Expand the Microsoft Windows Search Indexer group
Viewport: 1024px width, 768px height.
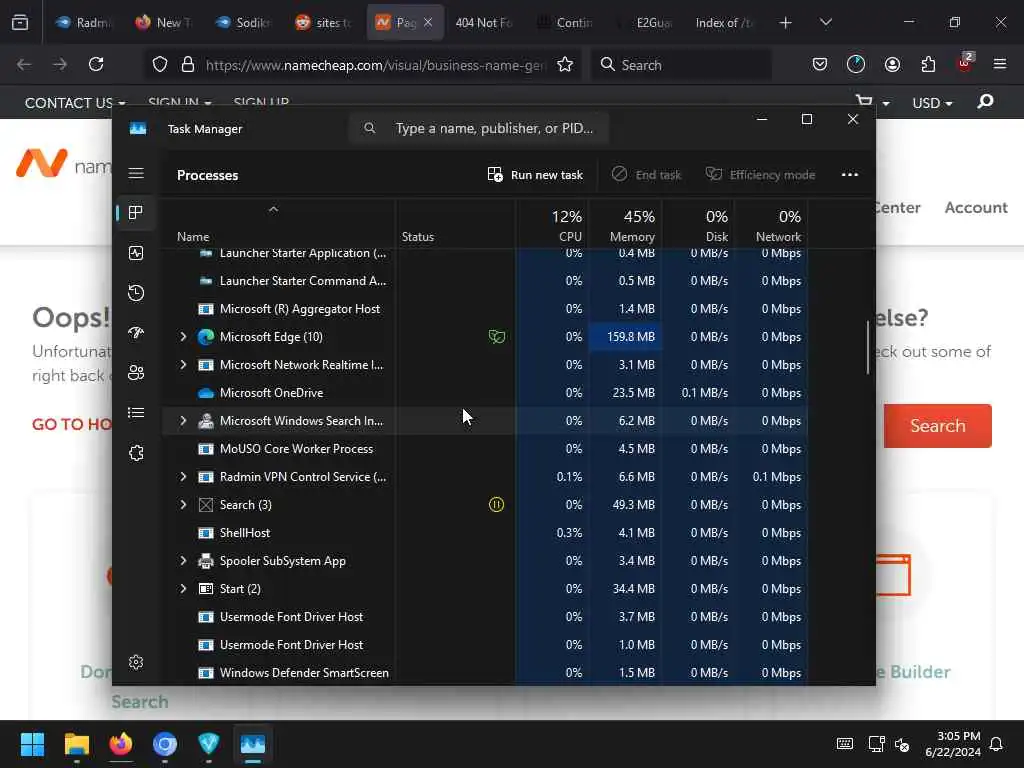pyautogui.click(x=184, y=421)
